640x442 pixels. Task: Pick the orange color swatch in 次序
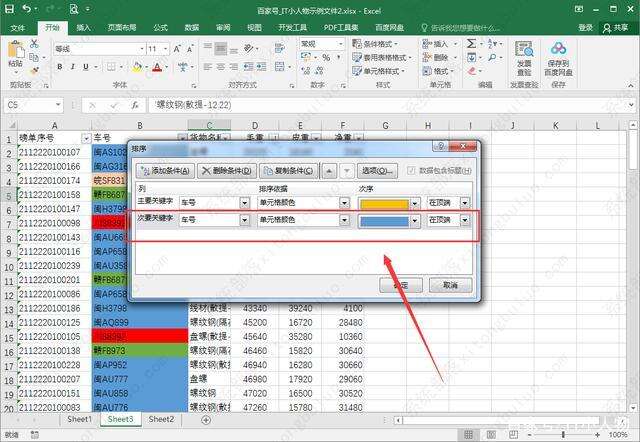point(384,203)
